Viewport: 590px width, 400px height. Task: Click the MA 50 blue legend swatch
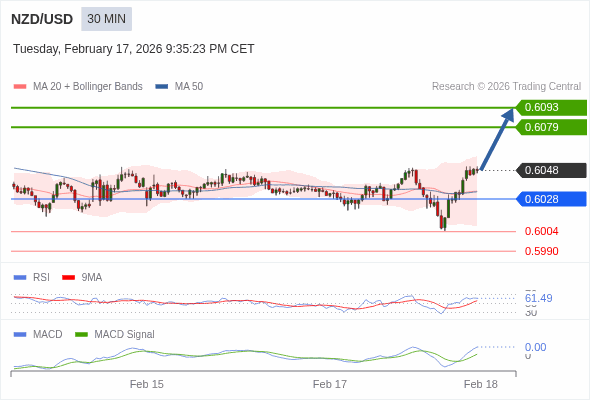[162, 87]
